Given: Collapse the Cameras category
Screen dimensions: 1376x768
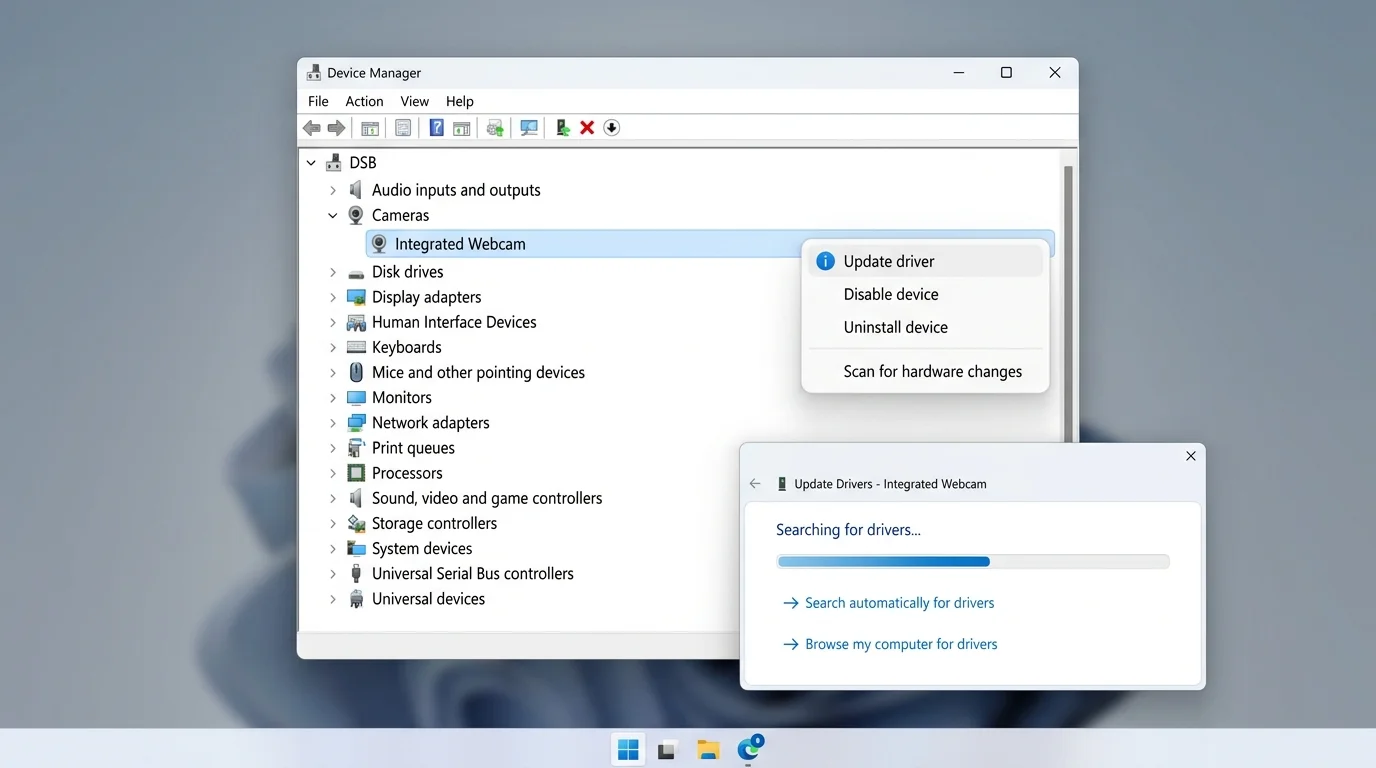Looking at the screenshot, I should pos(333,215).
